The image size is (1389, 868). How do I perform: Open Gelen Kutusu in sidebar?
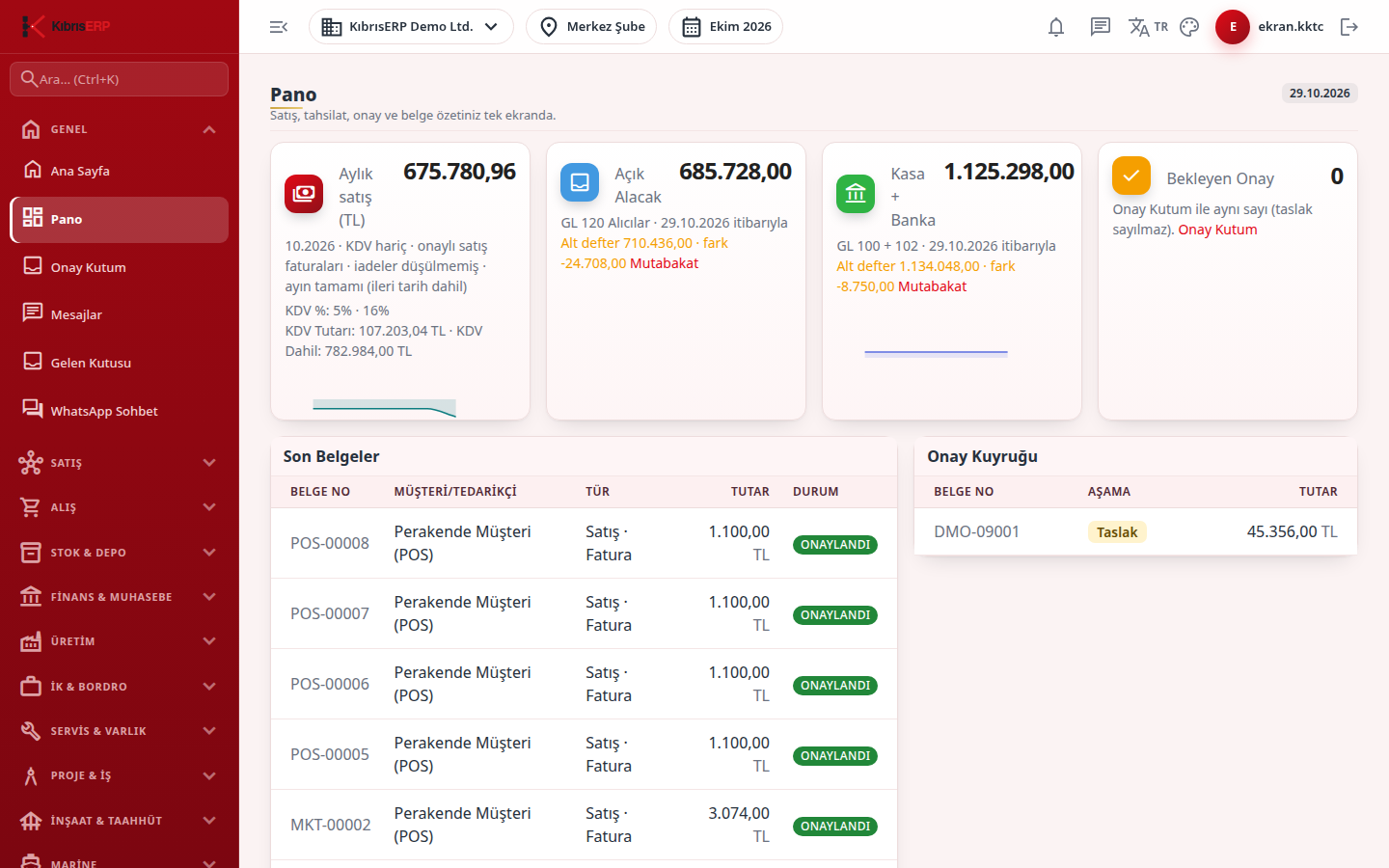tap(120, 363)
